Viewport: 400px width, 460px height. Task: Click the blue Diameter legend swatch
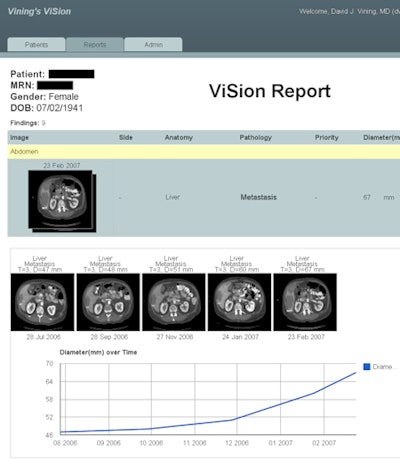click(367, 367)
